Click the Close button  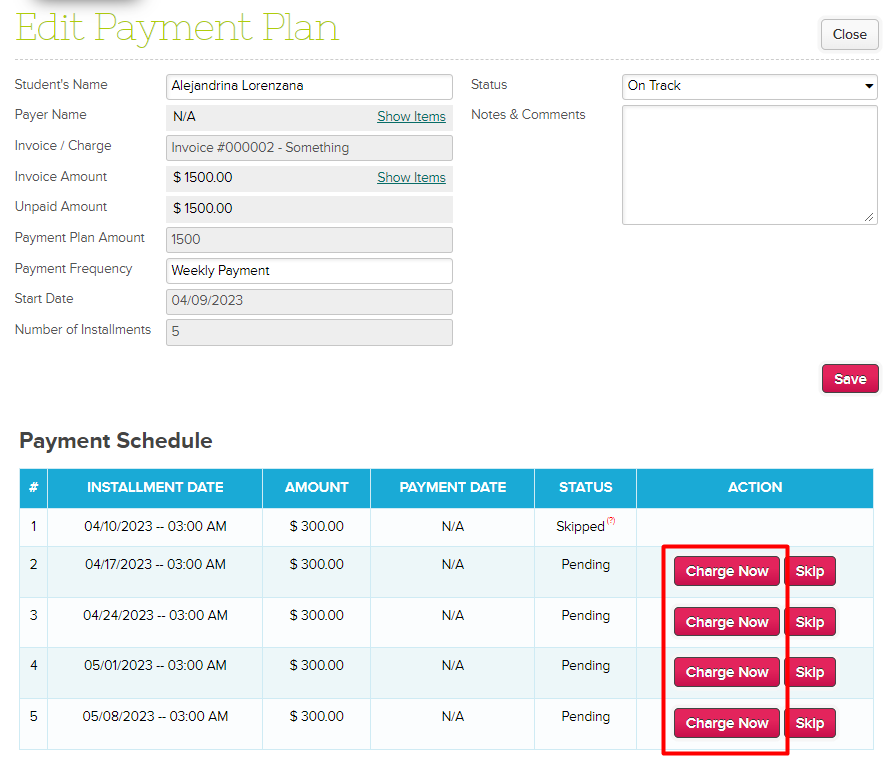pyautogui.click(x=849, y=34)
